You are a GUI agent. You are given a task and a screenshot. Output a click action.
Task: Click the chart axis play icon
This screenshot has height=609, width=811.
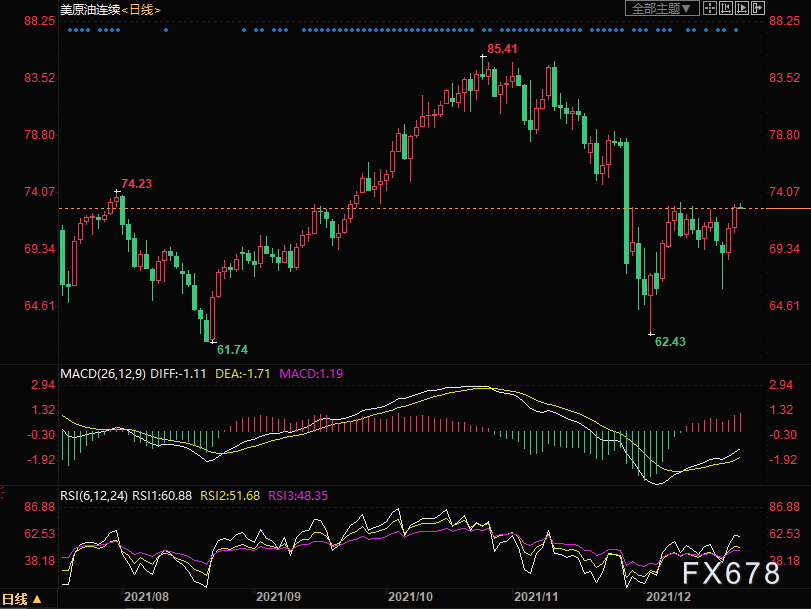[x=742, y=8]
